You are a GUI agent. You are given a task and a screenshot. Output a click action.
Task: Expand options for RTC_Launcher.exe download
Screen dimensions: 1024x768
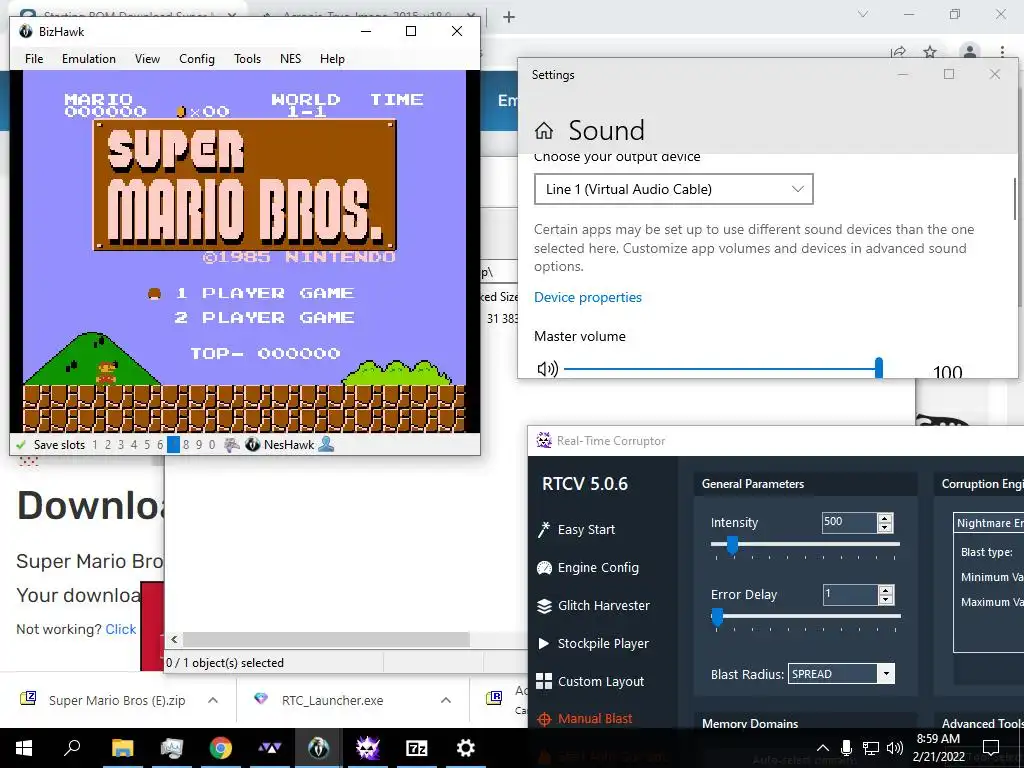[445, 700]
